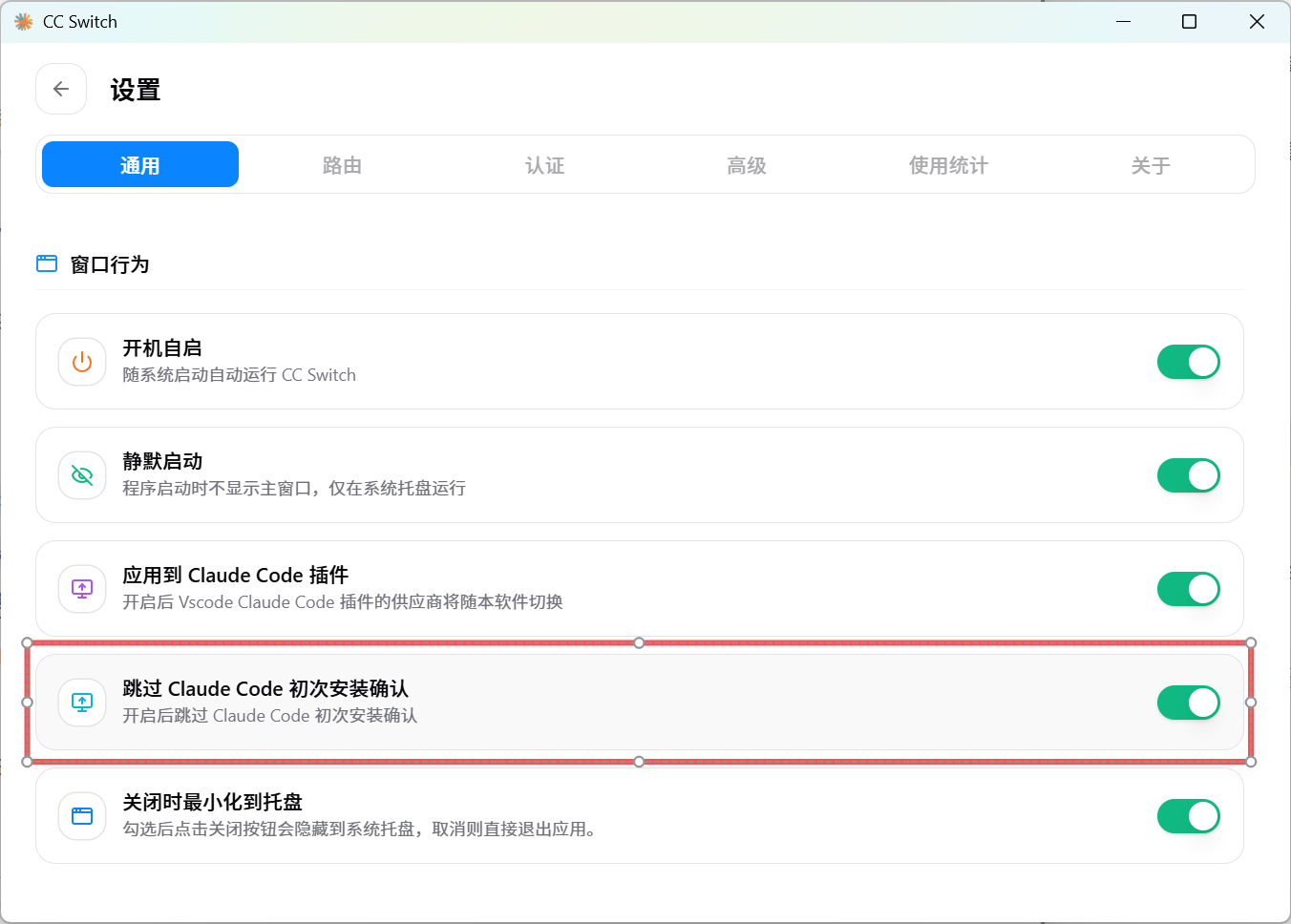Toggle 应用到 Claude Code 插件 off

click(1189, 589)
